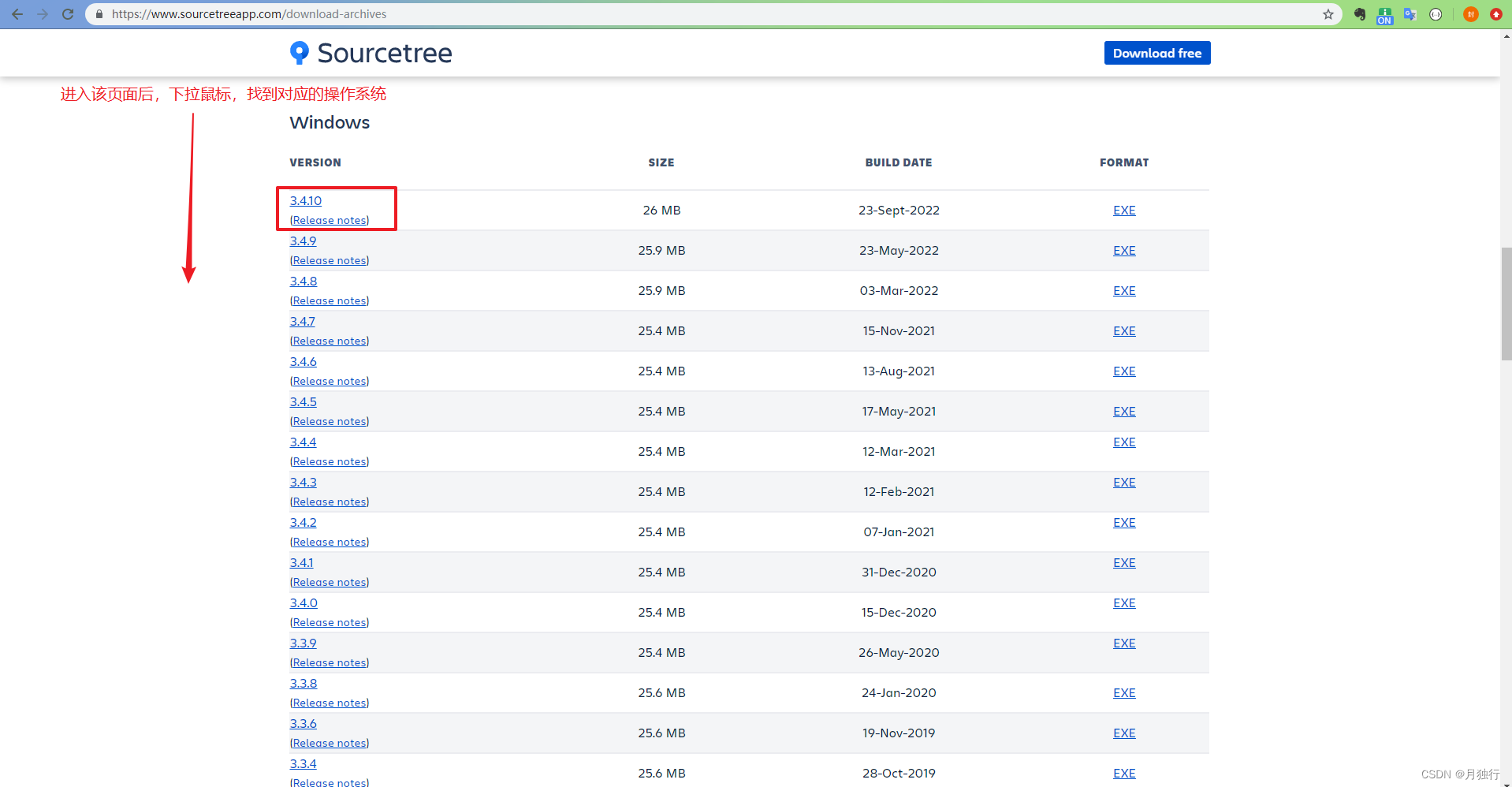Download the EXE for version 3.4.7
Viewport: 1512px width, 787px height.
pos(1123,330)
